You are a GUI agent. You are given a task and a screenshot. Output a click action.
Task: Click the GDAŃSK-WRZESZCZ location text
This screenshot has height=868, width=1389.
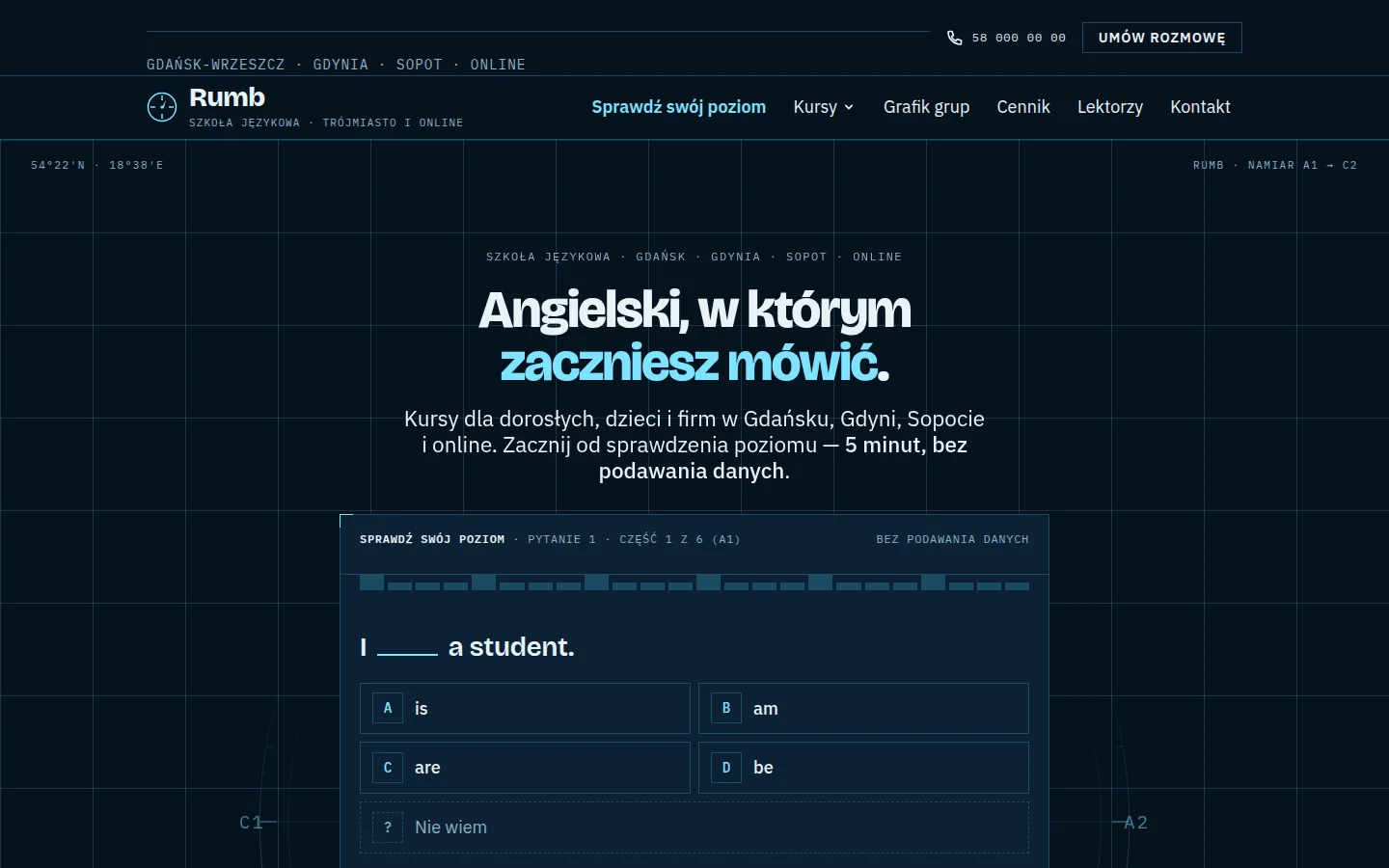[216, 65]
